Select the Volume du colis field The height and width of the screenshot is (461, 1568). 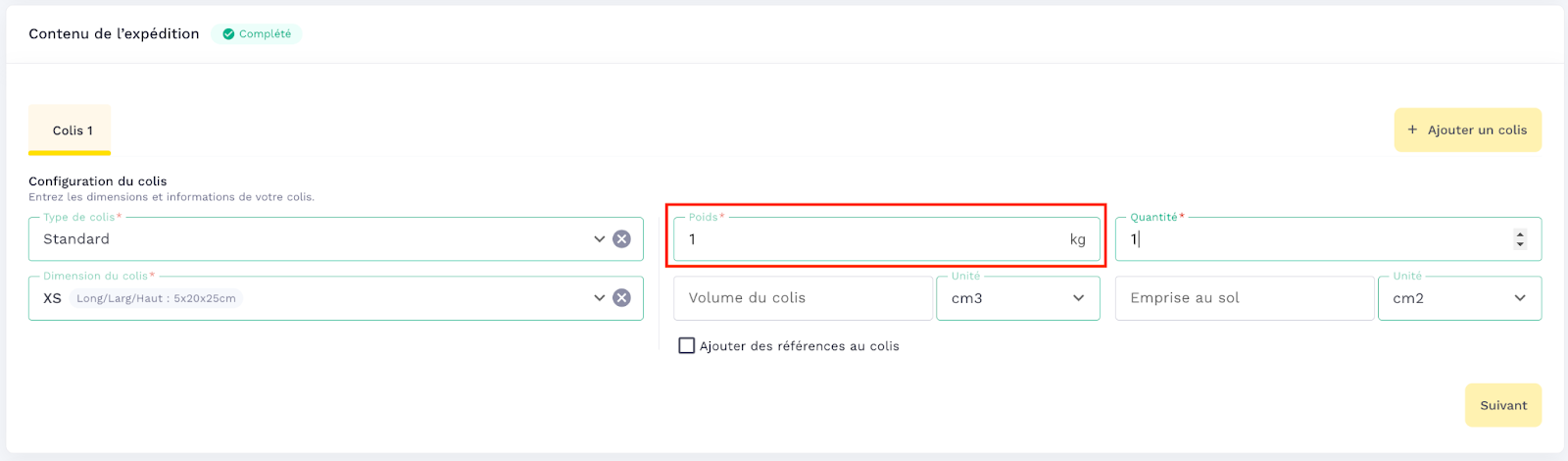(x=802, y=298)
